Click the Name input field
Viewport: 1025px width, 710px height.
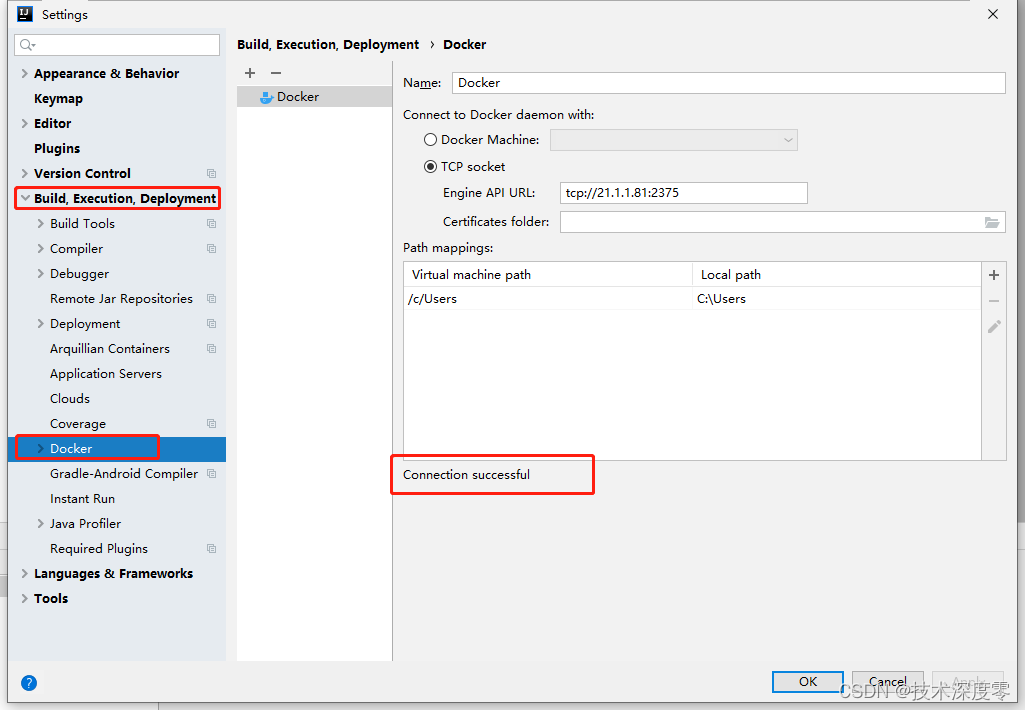[728, 83]
